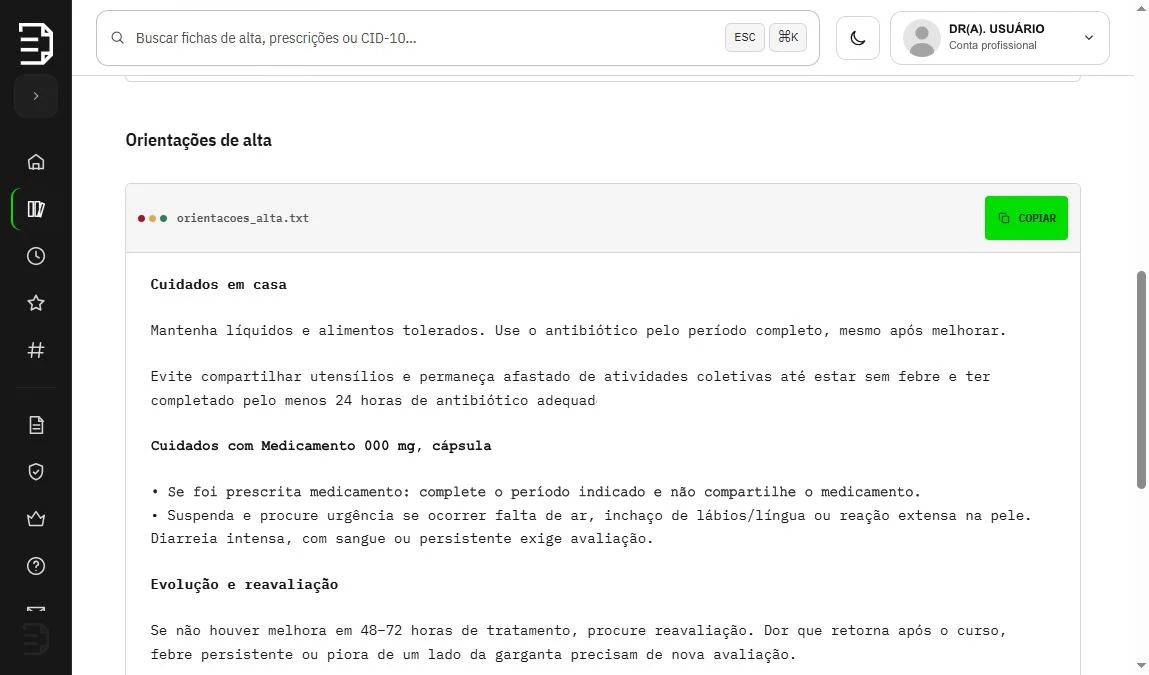1149x675 pixels.
Task: Click the ⌘K shortcut badge
Action: (x=788, y=37)
